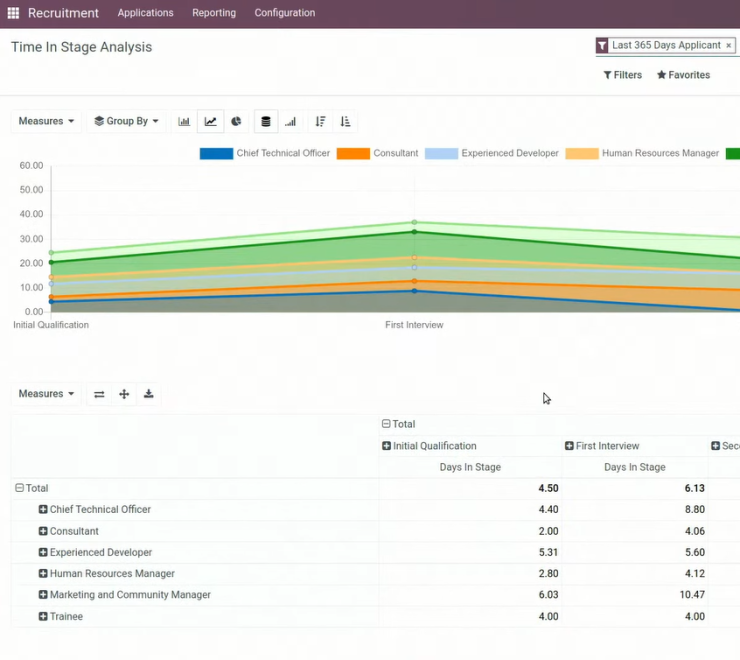This screenshot has height=660, width=740.
Task: Open Applications menu
Action: tap(145, 13)
